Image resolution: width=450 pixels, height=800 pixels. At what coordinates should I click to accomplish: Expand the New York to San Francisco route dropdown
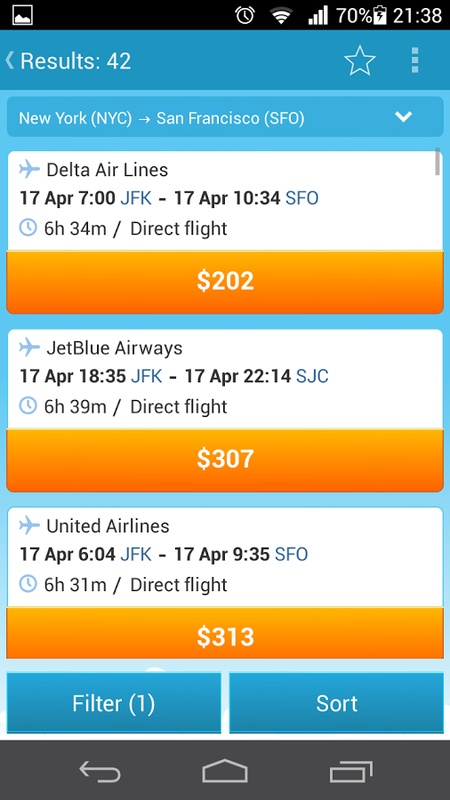(x=225, y=117)
